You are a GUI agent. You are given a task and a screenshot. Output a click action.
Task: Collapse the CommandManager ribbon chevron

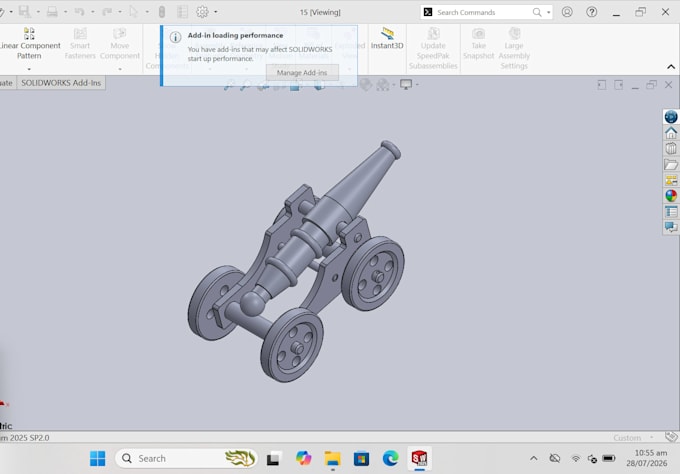[x=671, y=66]
